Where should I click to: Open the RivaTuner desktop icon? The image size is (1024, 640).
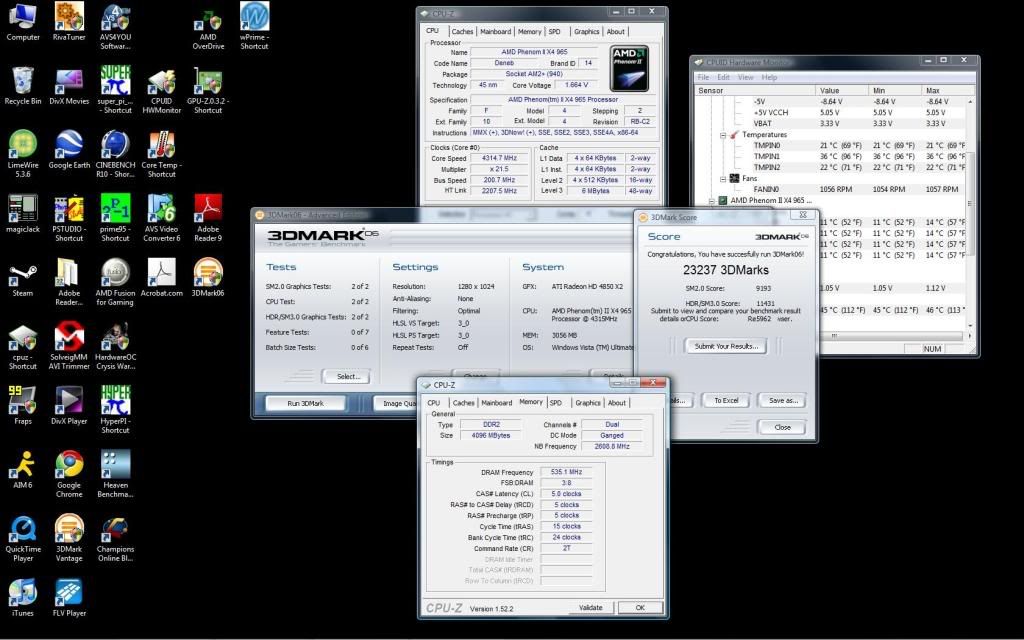click(69, 22)
